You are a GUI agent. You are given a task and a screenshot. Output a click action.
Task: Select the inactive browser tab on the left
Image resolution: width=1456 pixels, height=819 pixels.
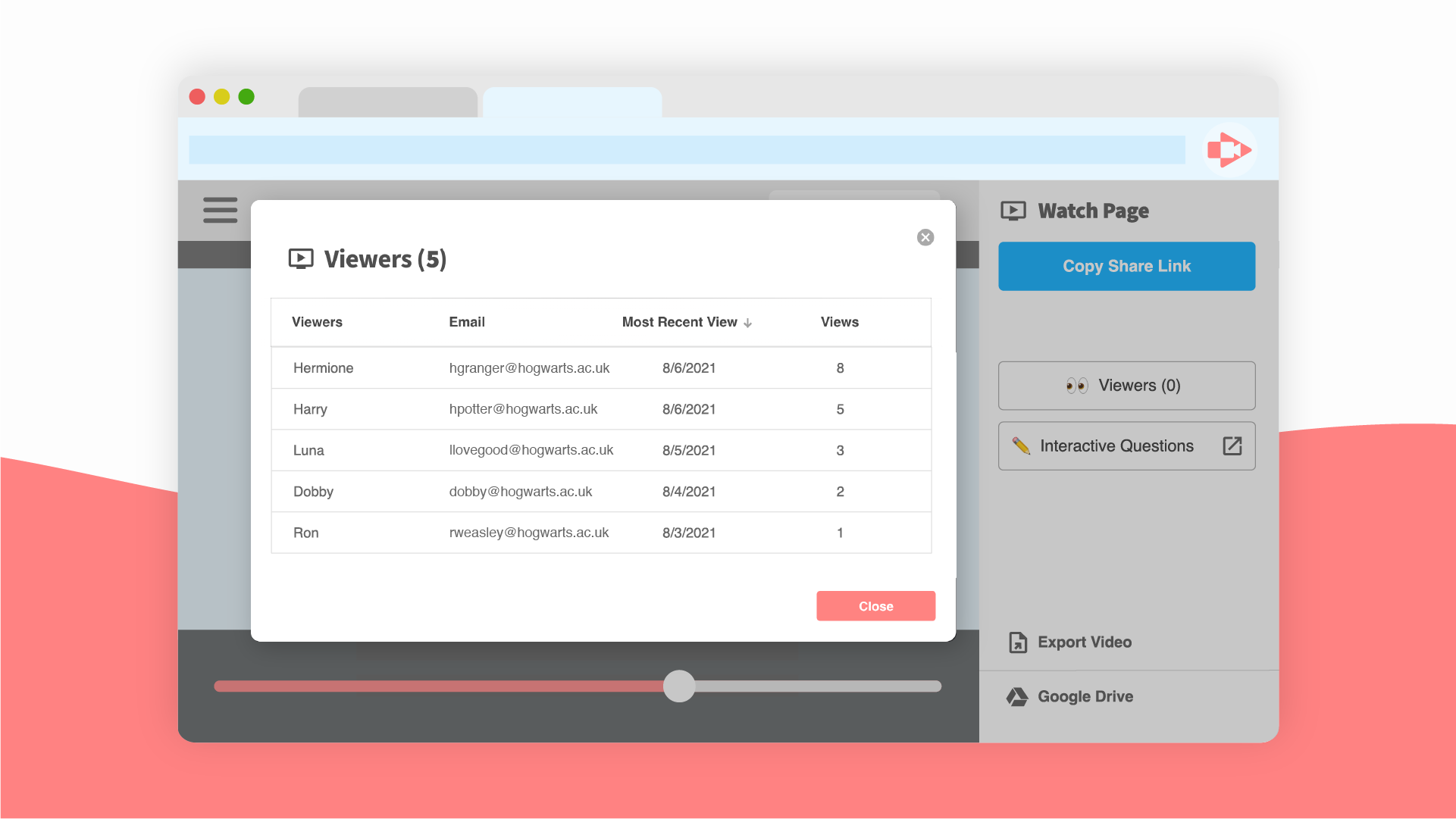(x=387, y=102)
